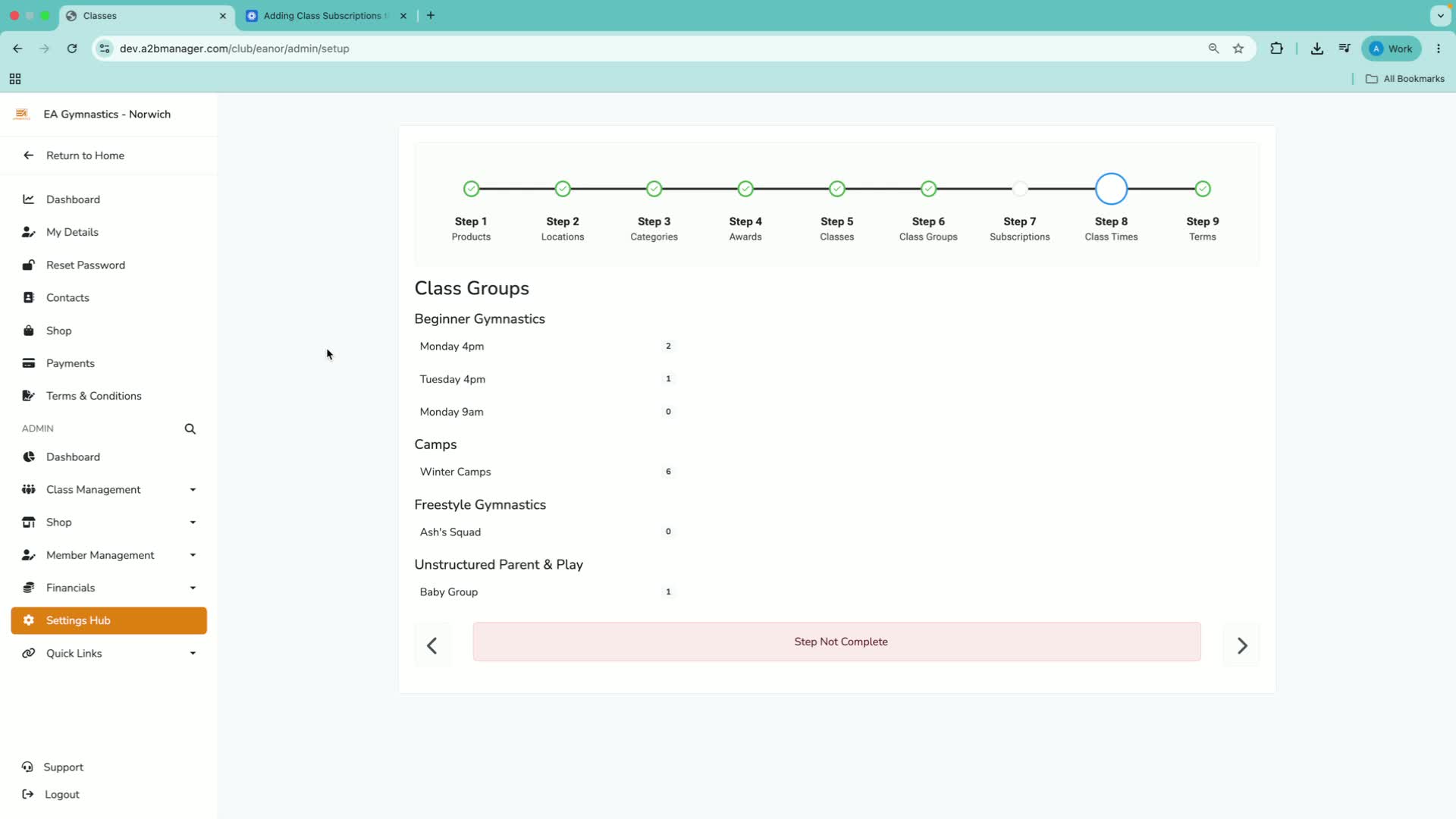
Task: Jump to Step 5 Classes marker
Action: click(x=837, y=189)
